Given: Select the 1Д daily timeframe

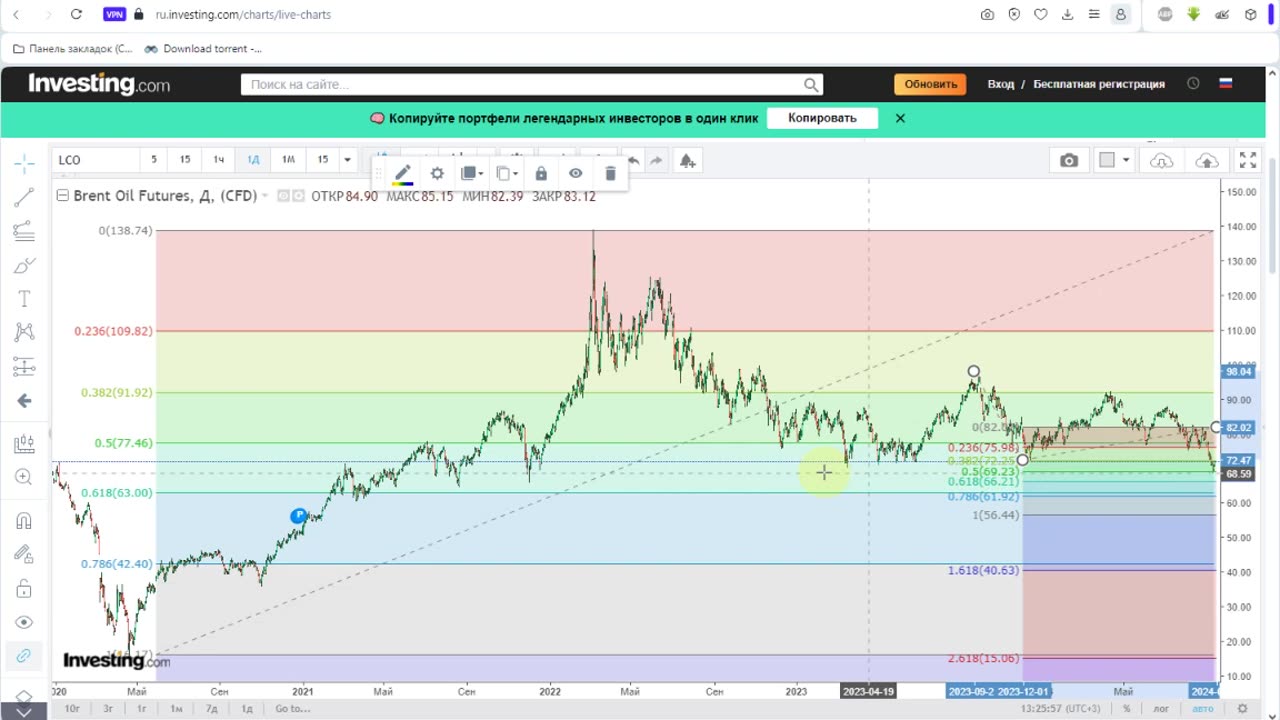Looking at the screenshot, I should pos(253,160).
